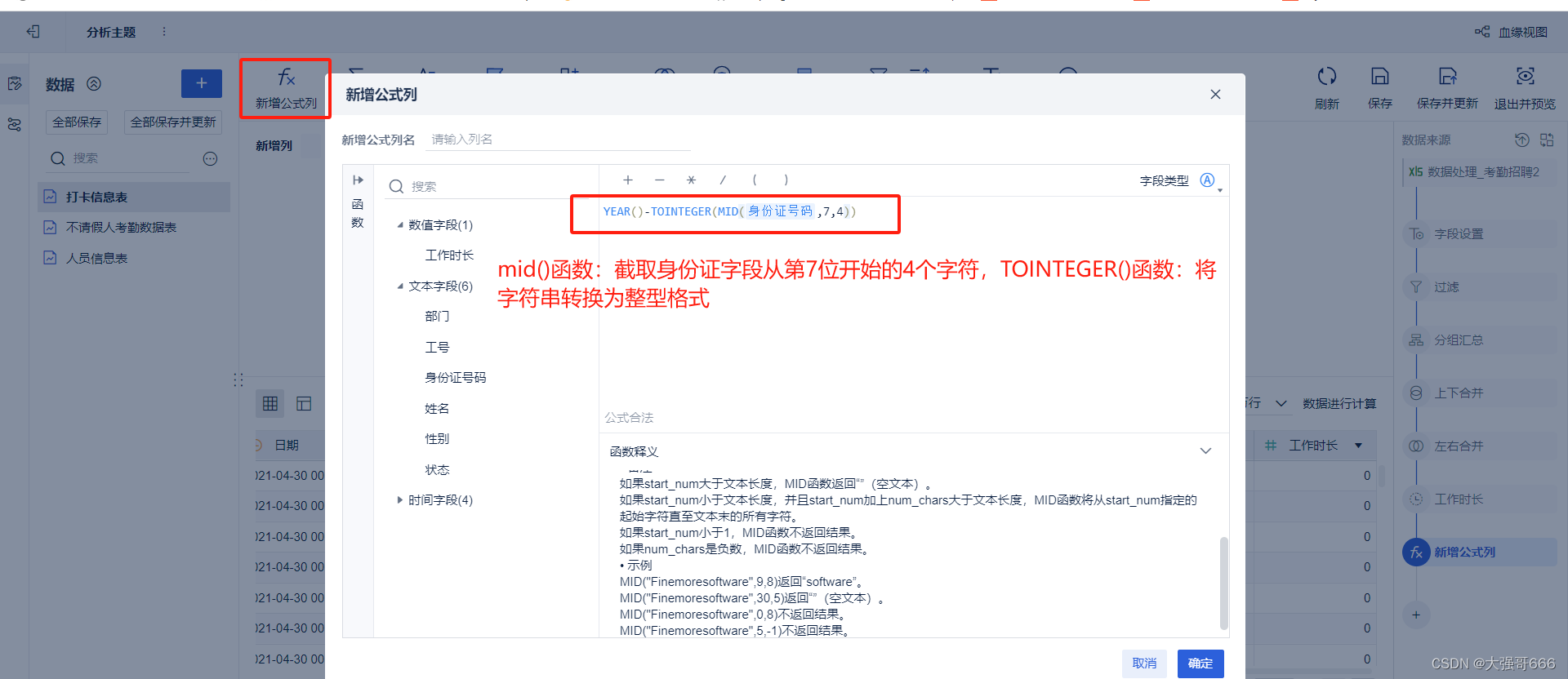Select the 新增公式列 step in flow
This screenshot has height=679, width=1568.
[x=1481, y=553]
